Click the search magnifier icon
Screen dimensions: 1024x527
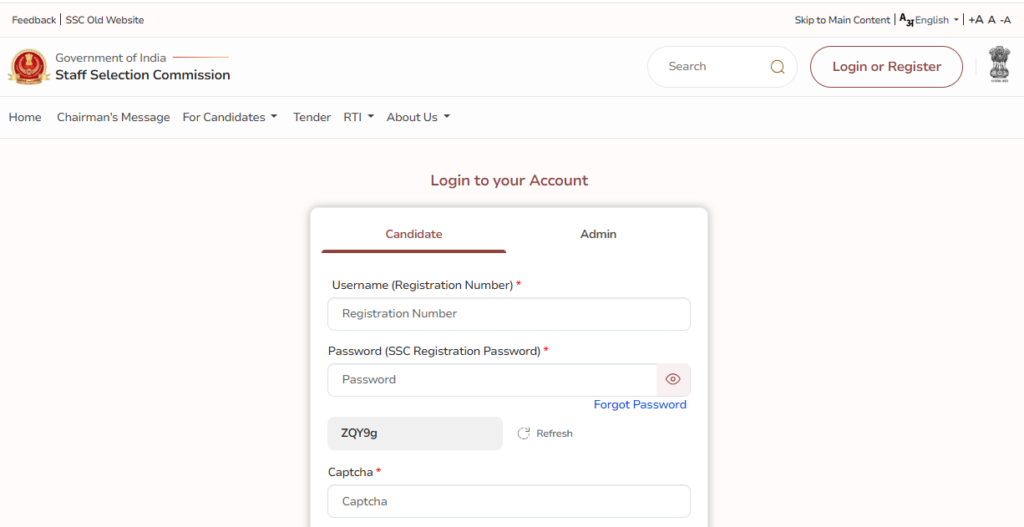[777, 67]
